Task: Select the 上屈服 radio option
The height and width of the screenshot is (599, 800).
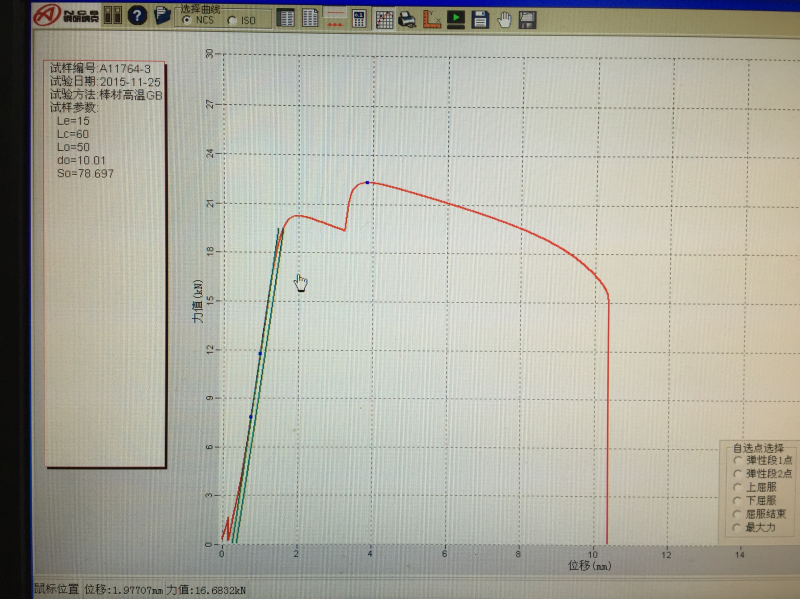Action: (x=737, y=487)
